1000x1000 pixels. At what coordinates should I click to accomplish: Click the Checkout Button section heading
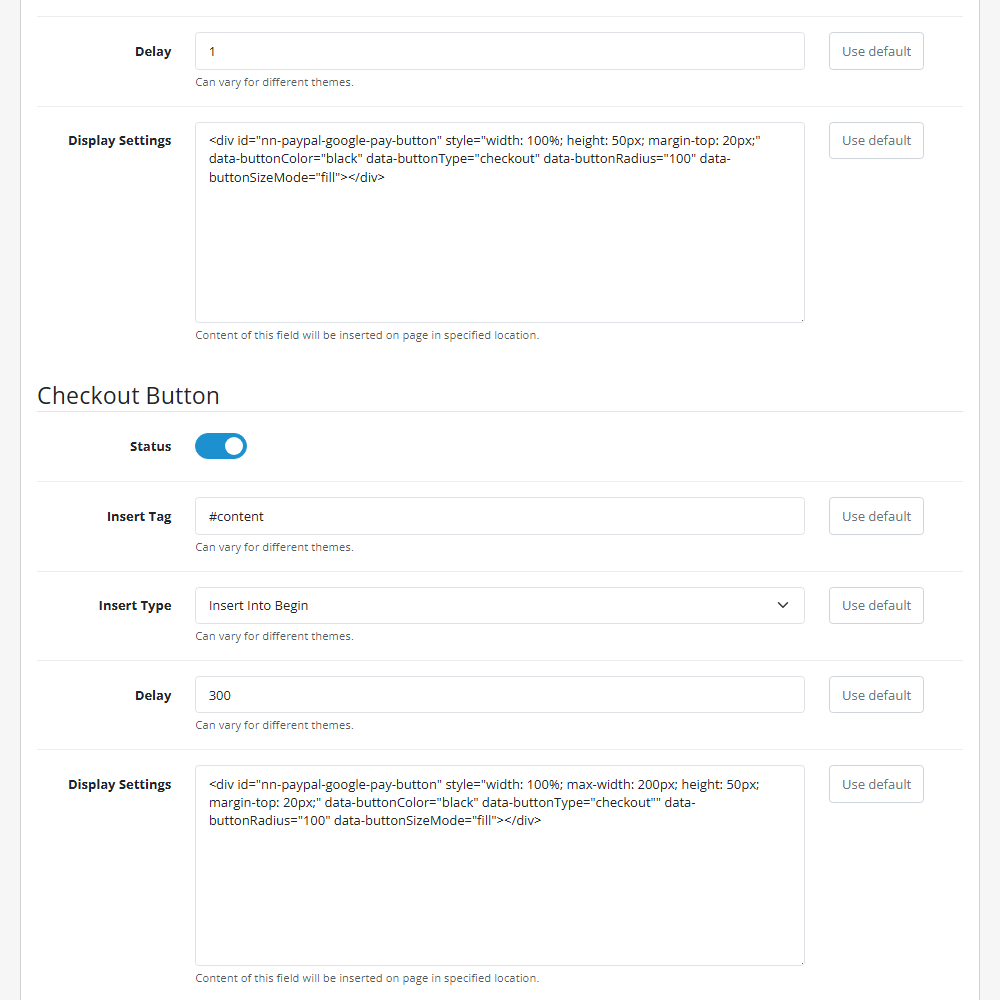point(128,395)
